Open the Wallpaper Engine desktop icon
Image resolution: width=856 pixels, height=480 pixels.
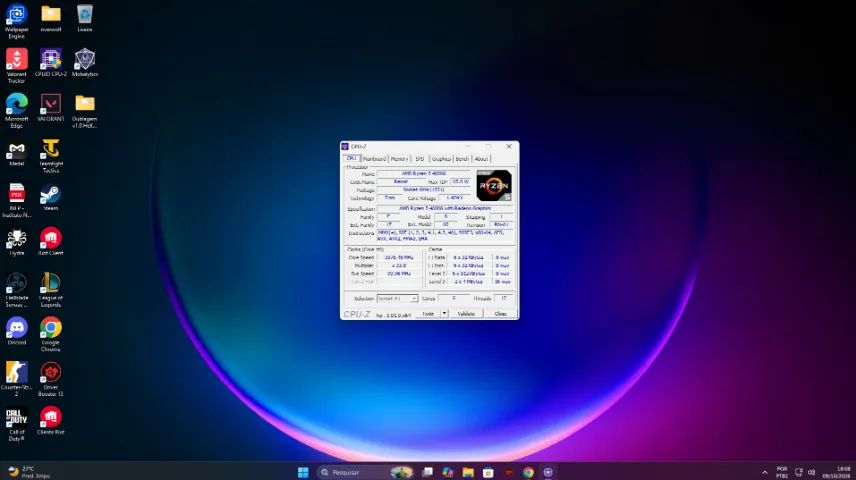coord(16,21)
